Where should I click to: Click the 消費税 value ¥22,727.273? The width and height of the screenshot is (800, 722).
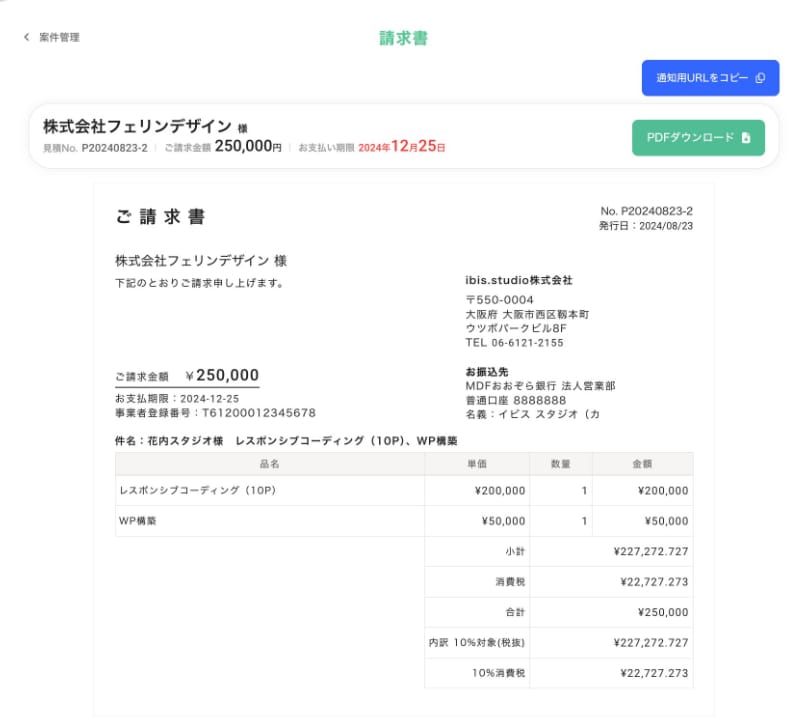pos(655,582)
